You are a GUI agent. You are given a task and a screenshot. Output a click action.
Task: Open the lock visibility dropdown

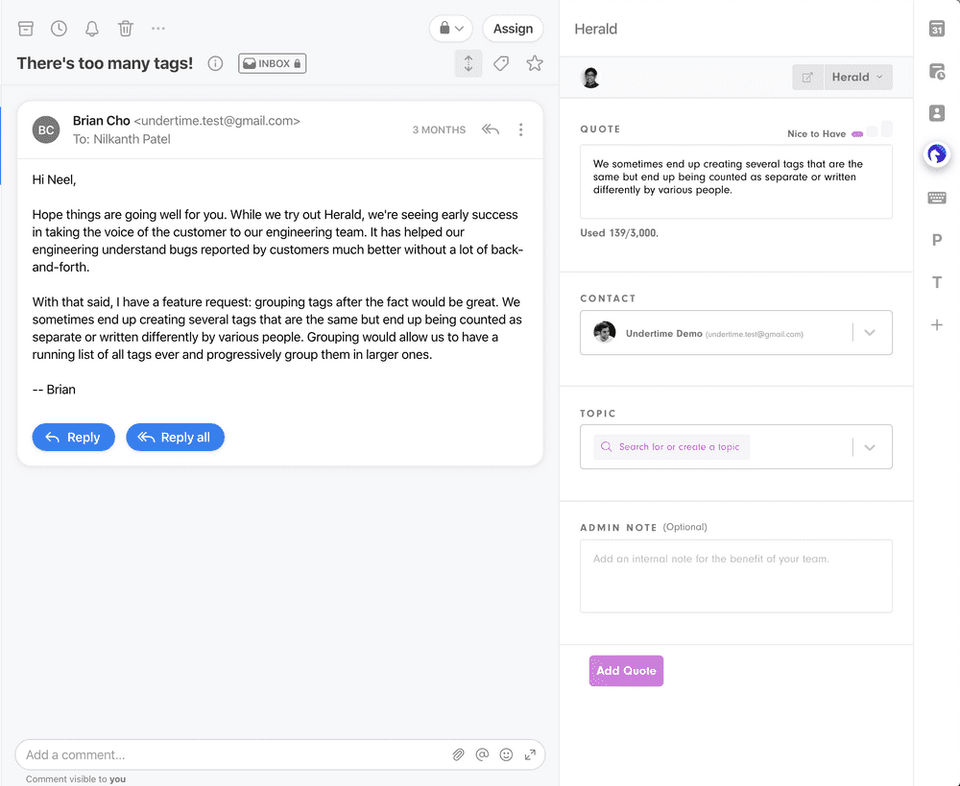(451, 28)
